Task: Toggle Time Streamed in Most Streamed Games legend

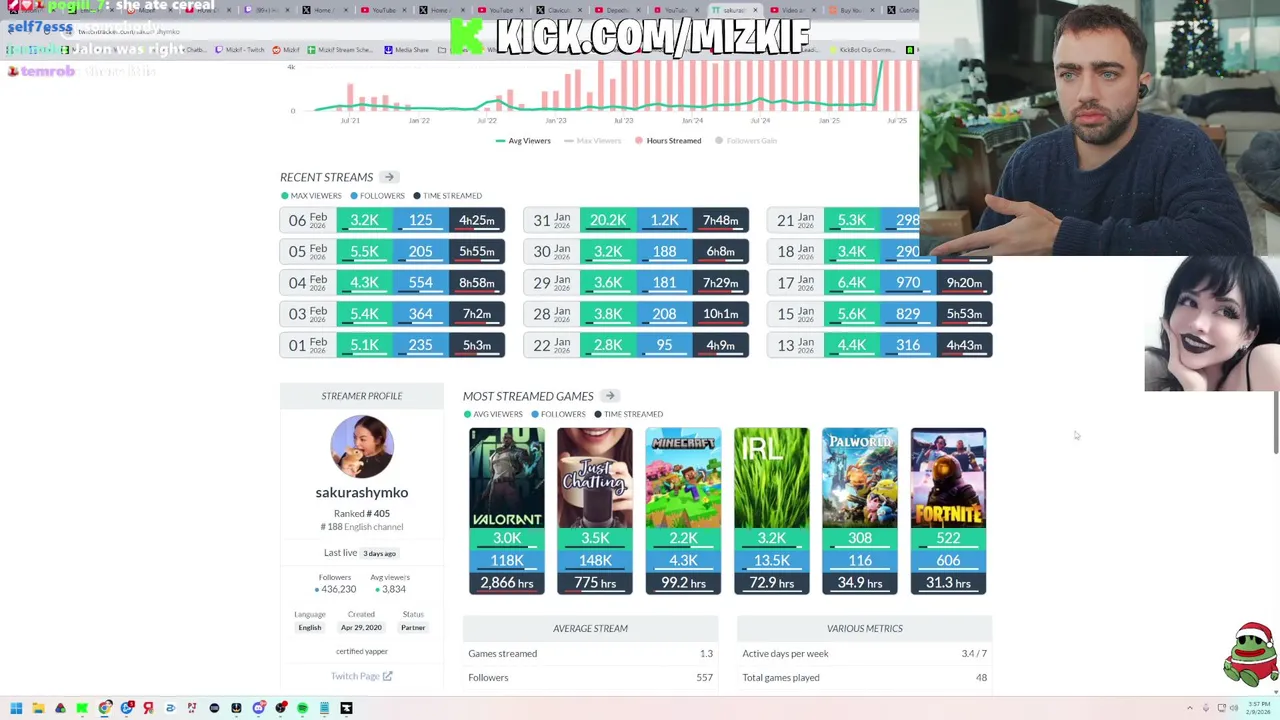Action: pyautogui.click(x=628, y=414)
